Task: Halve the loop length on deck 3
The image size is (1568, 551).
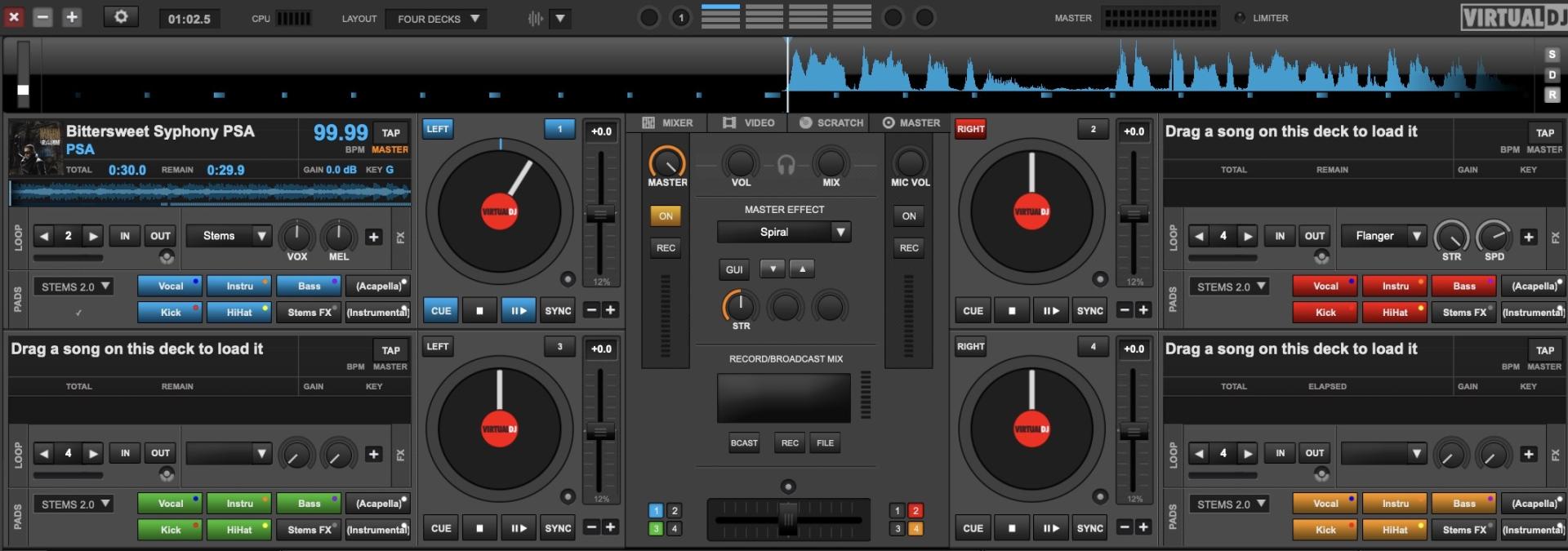Action: (44, 453)
